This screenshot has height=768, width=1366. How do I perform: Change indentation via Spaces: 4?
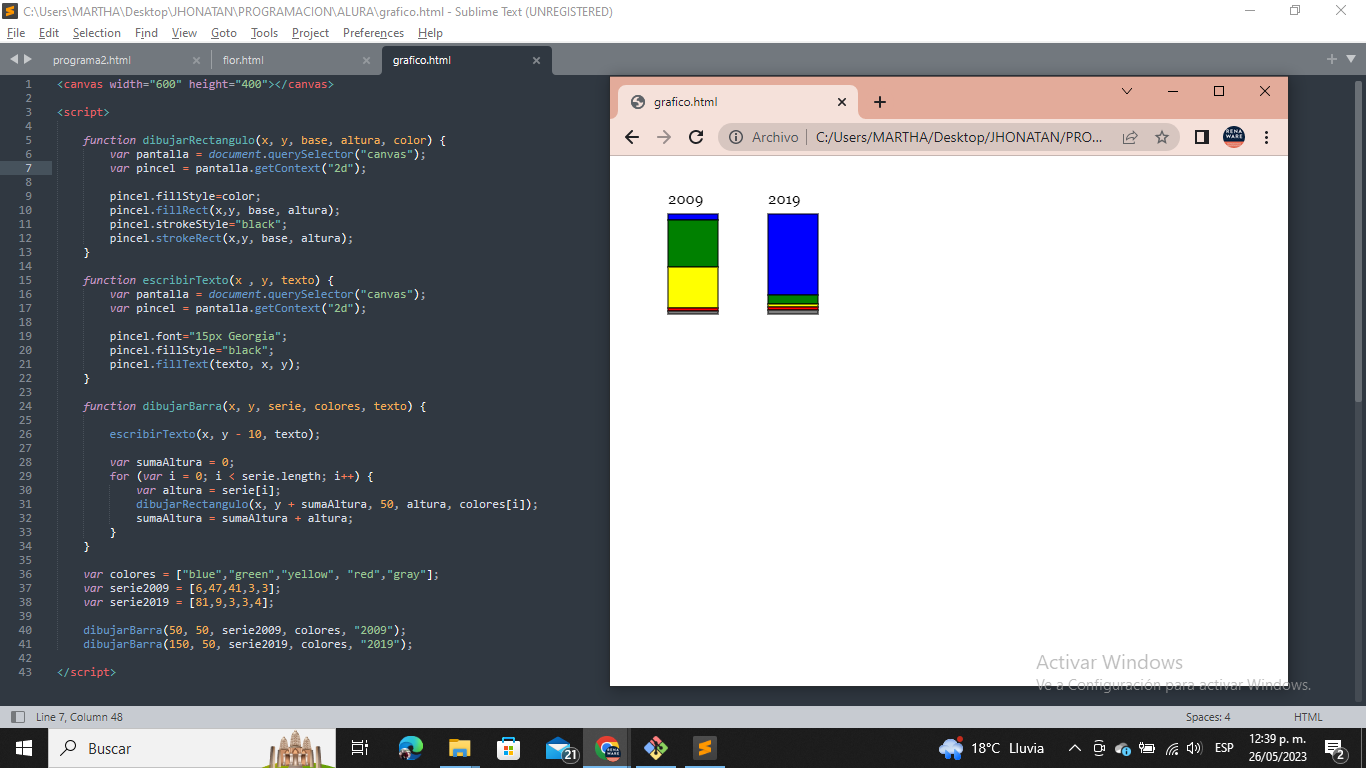[1208, 717]
